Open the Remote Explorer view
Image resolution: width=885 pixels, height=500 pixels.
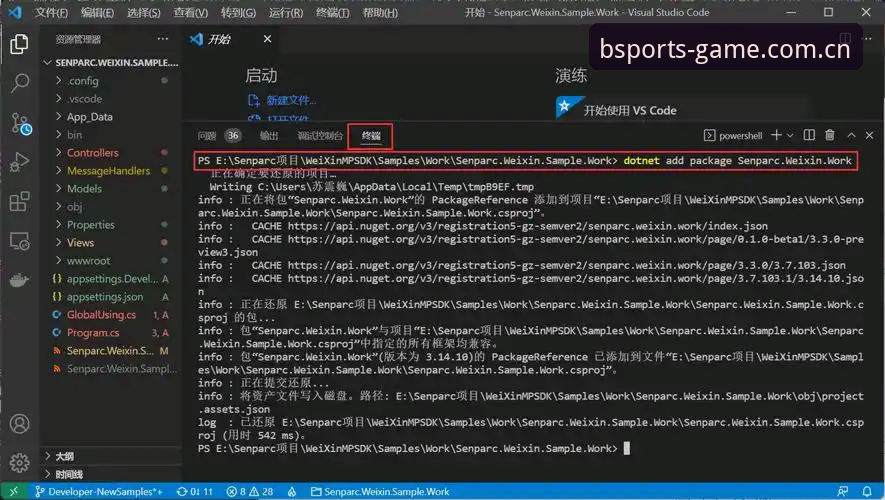(19, 241)
